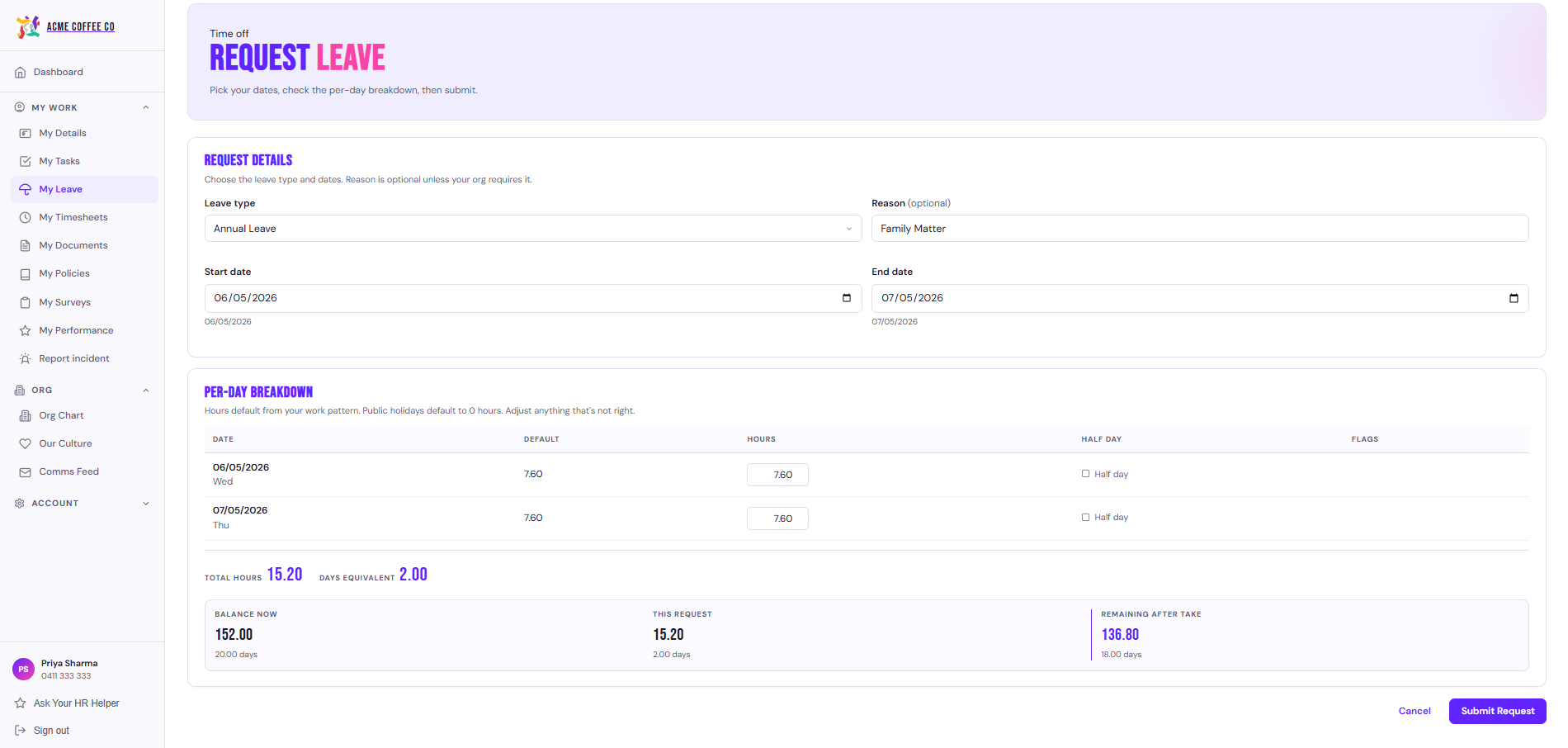Click the My Surveys clipboard icon
Image resolution: width=1568 pixels, height=748 pixels.
26,302
